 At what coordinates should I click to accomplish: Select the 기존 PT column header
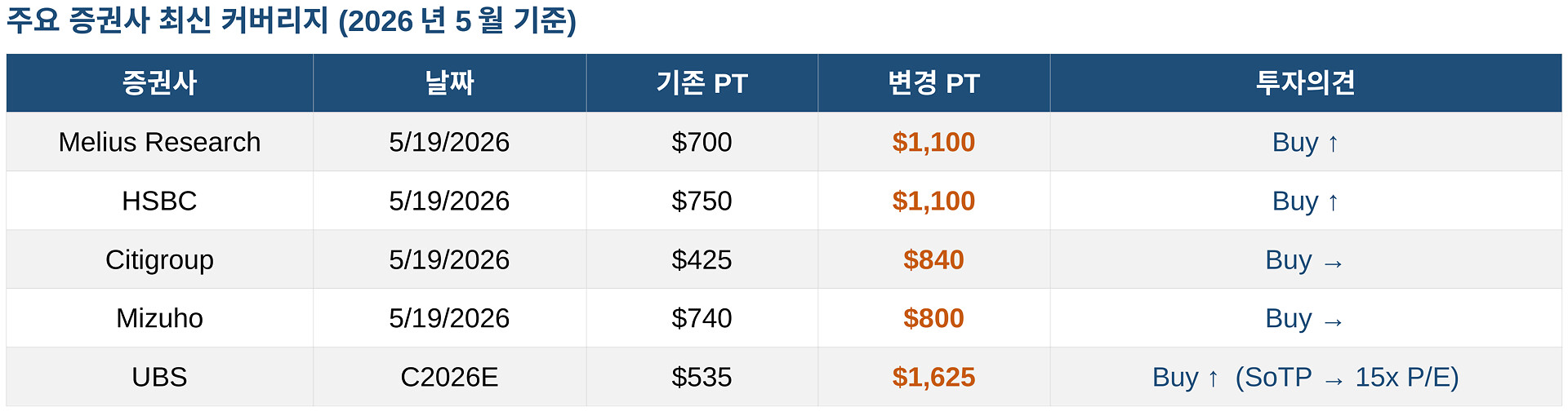point(702,83)
